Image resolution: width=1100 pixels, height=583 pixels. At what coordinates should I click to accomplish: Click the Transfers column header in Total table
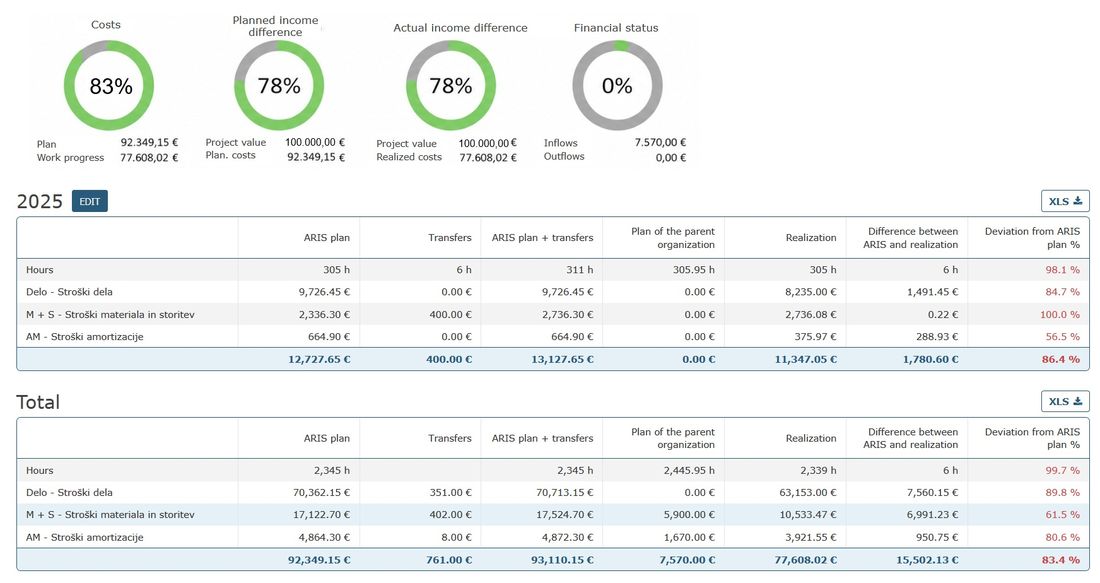(x=450, y=438)
